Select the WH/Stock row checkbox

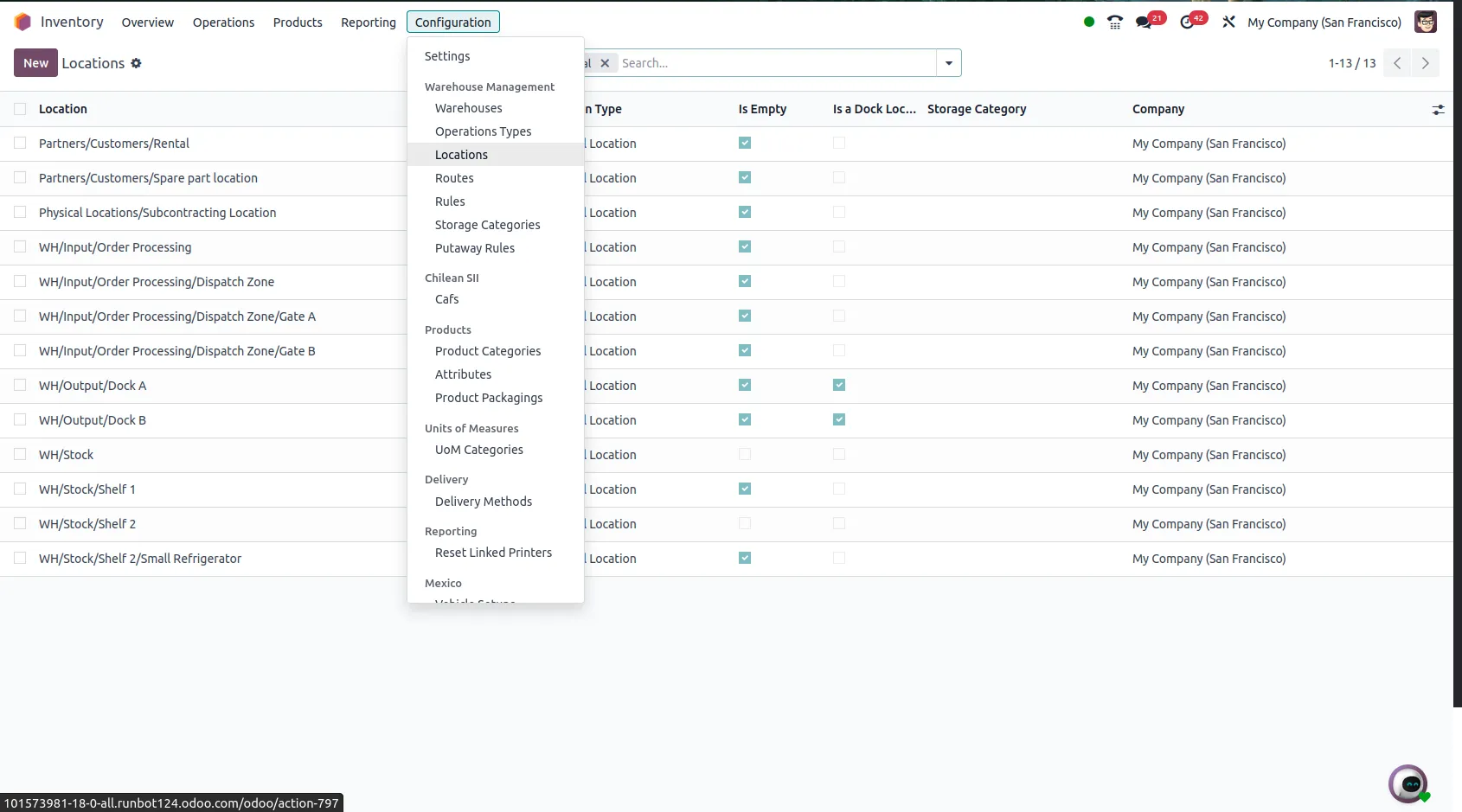(x=20, y=455)
